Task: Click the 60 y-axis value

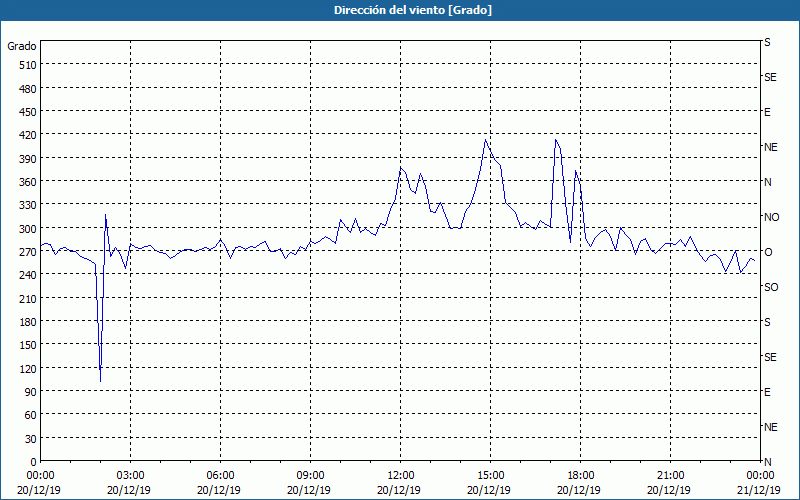Action: [x=31, y=415]
